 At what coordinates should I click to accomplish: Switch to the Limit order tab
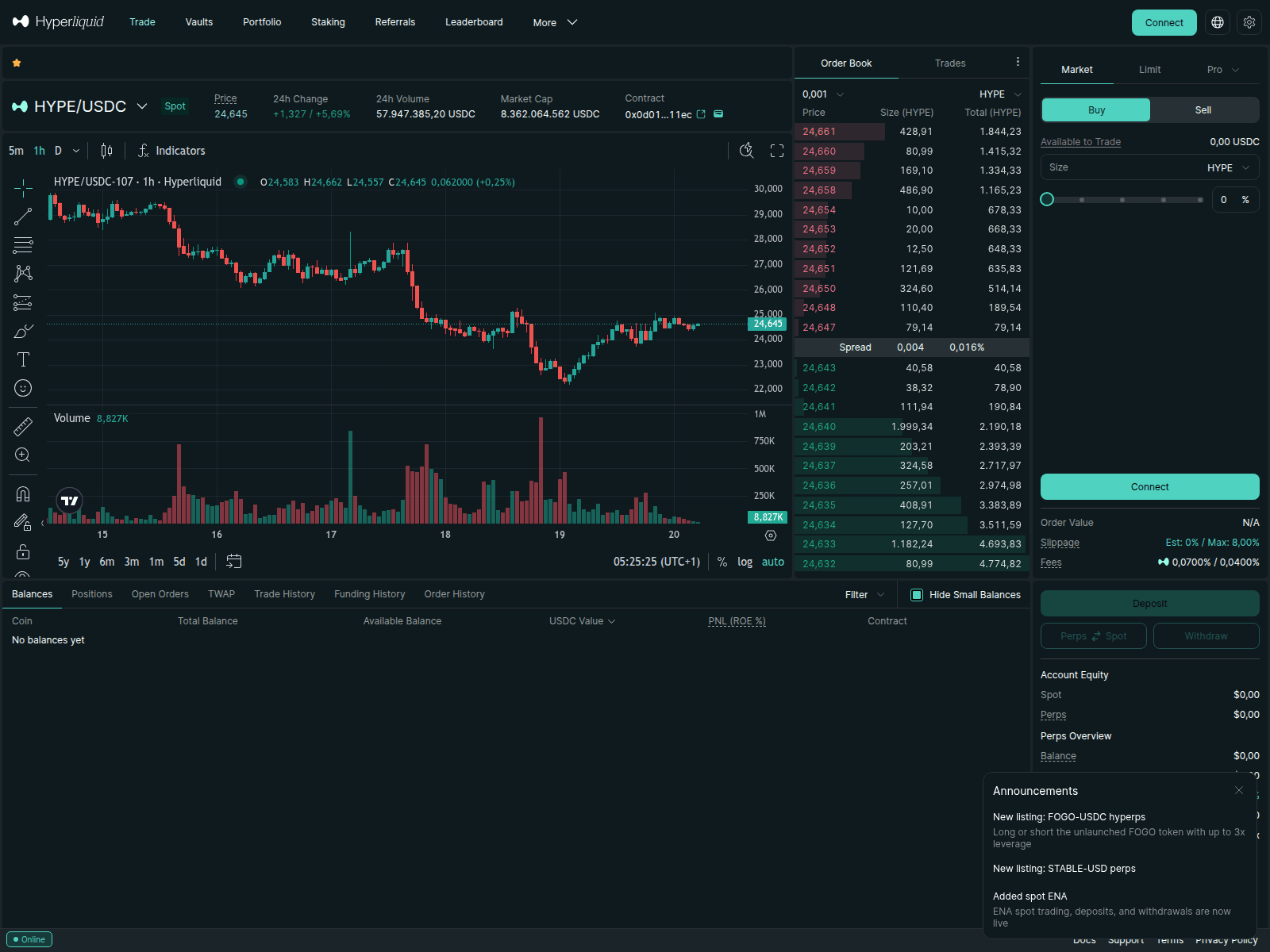tap(1149, 70)
